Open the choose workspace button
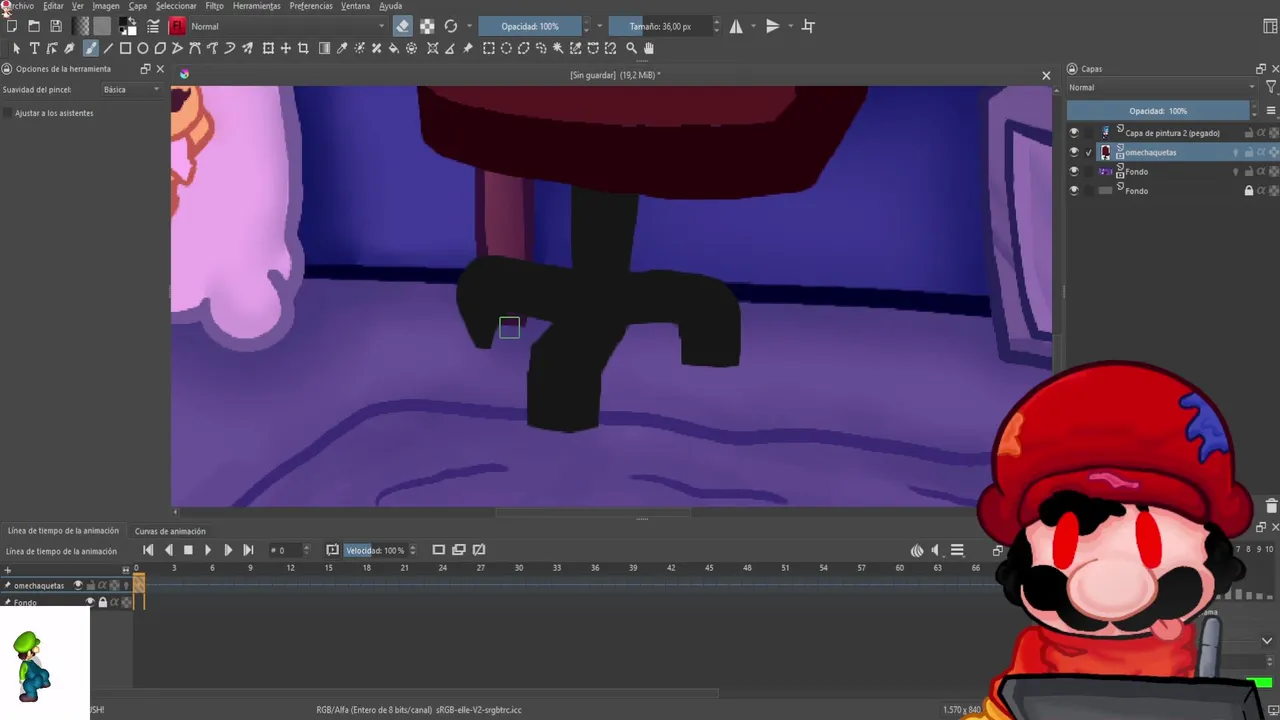The image size is (1280, 720). (1270, 26)
